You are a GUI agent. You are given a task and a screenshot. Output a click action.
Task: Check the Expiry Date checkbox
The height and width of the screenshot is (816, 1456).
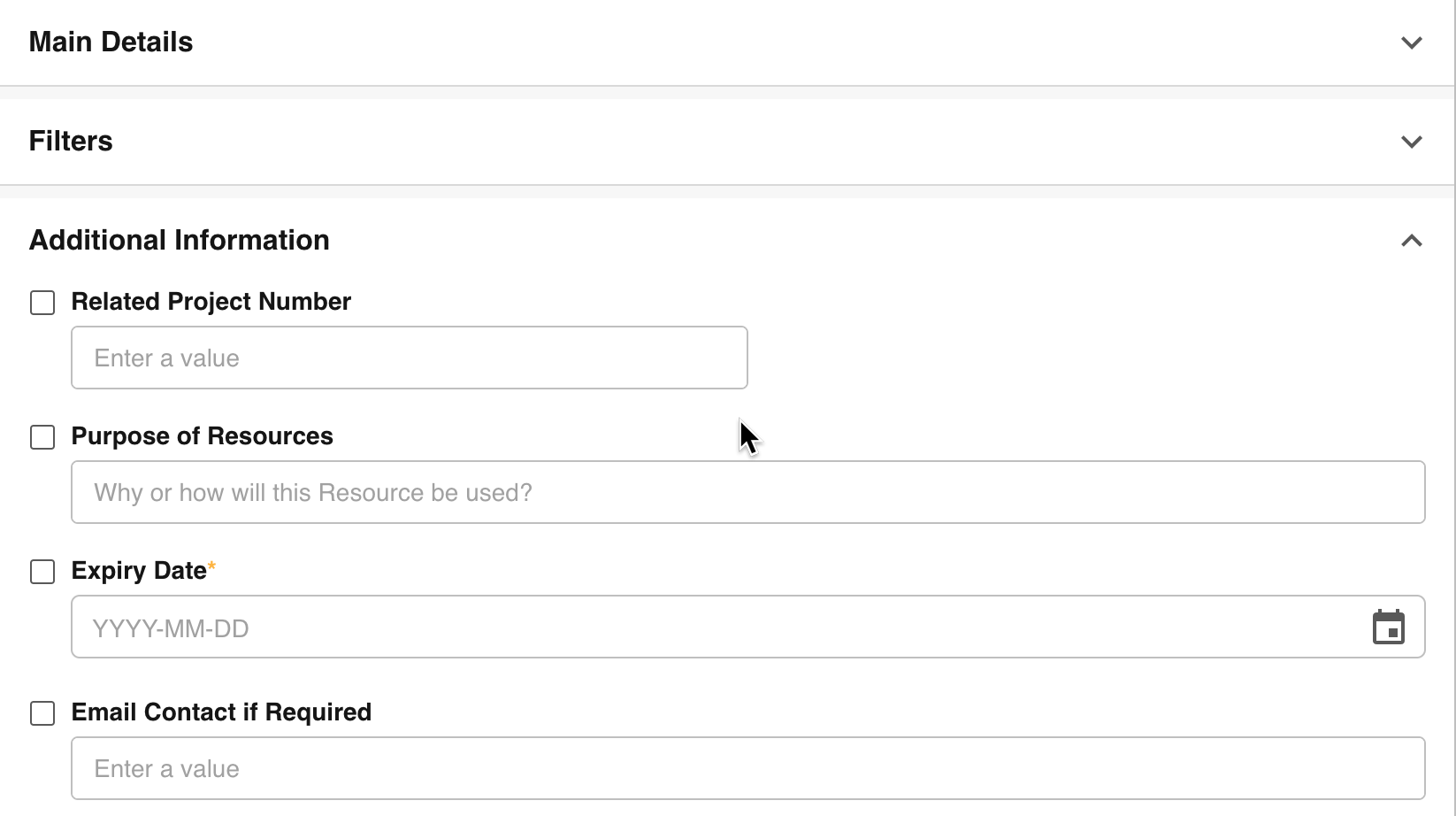[x=42, y=572]
